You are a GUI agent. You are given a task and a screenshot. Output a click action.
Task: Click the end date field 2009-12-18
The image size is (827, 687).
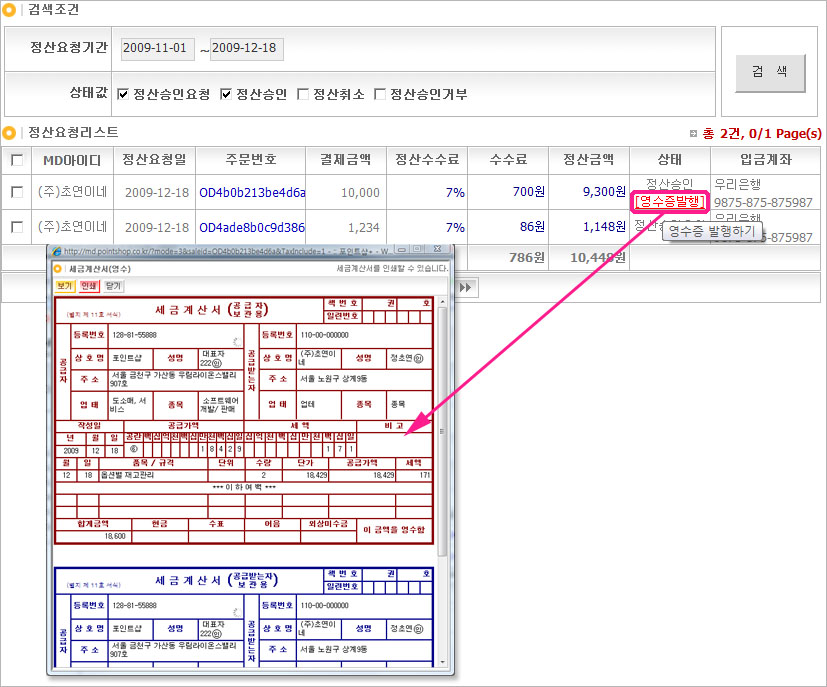[247, 49]
